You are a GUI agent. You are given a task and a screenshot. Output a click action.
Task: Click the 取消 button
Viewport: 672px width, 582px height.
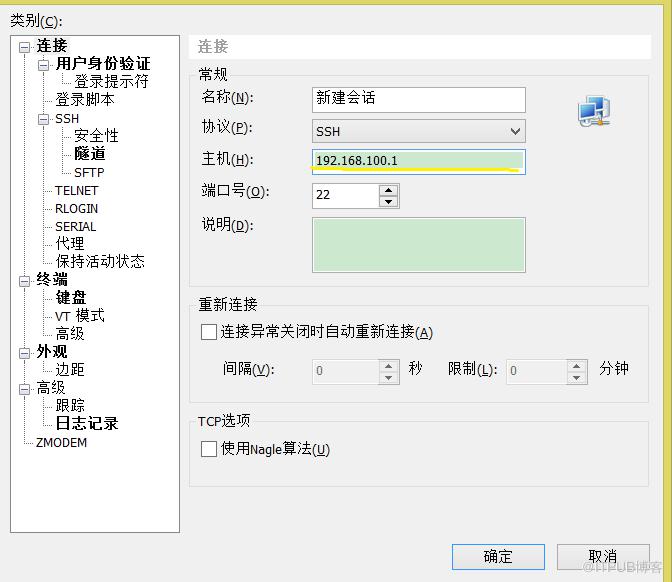click(603, 557)
